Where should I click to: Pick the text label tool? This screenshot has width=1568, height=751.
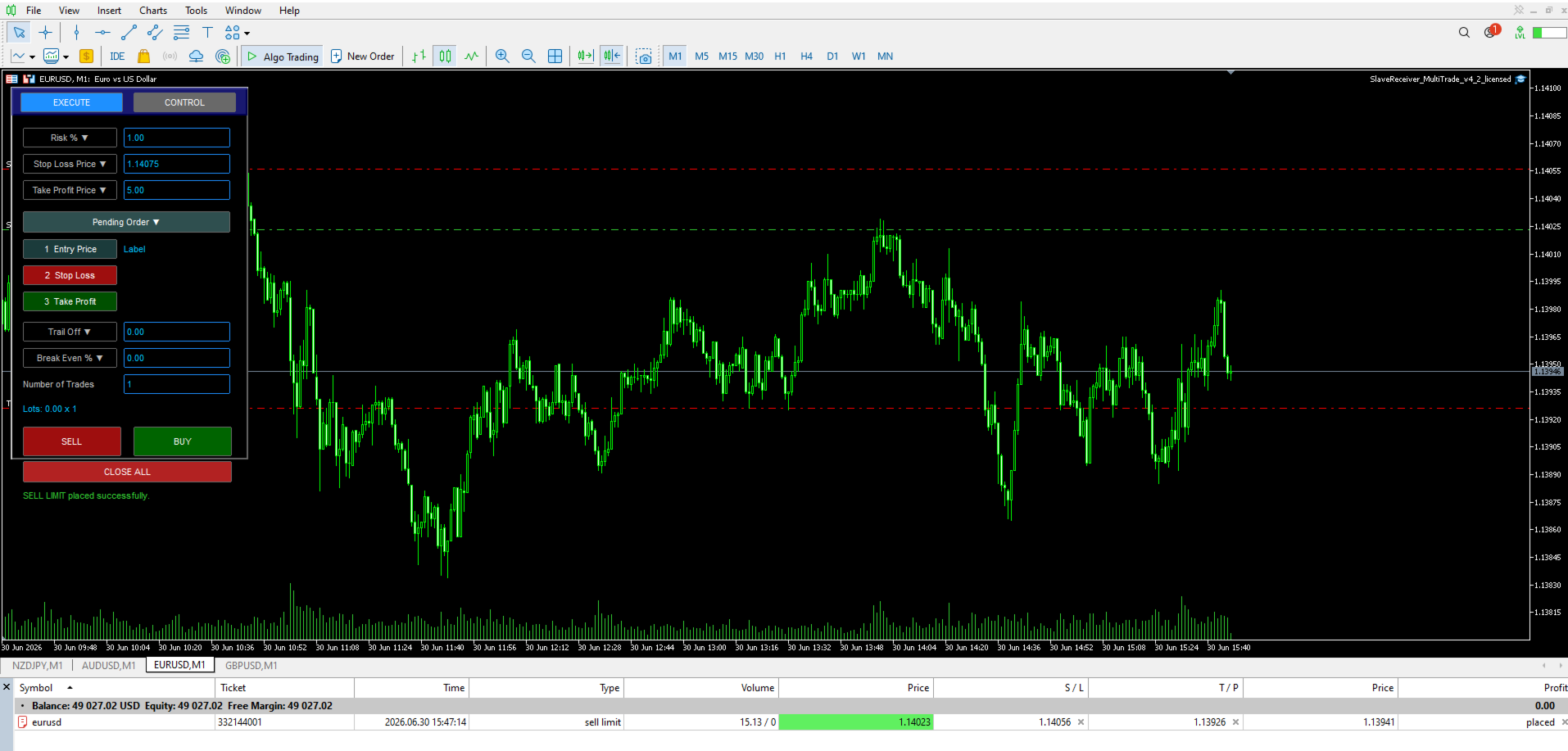point(207,33)
